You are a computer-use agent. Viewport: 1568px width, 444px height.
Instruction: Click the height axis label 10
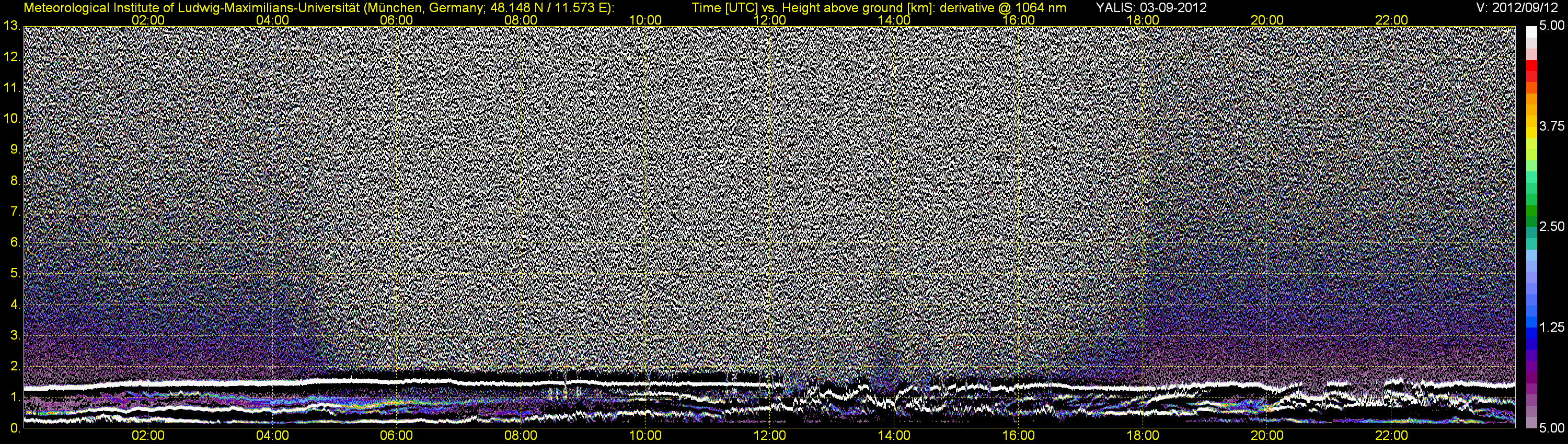12,119
